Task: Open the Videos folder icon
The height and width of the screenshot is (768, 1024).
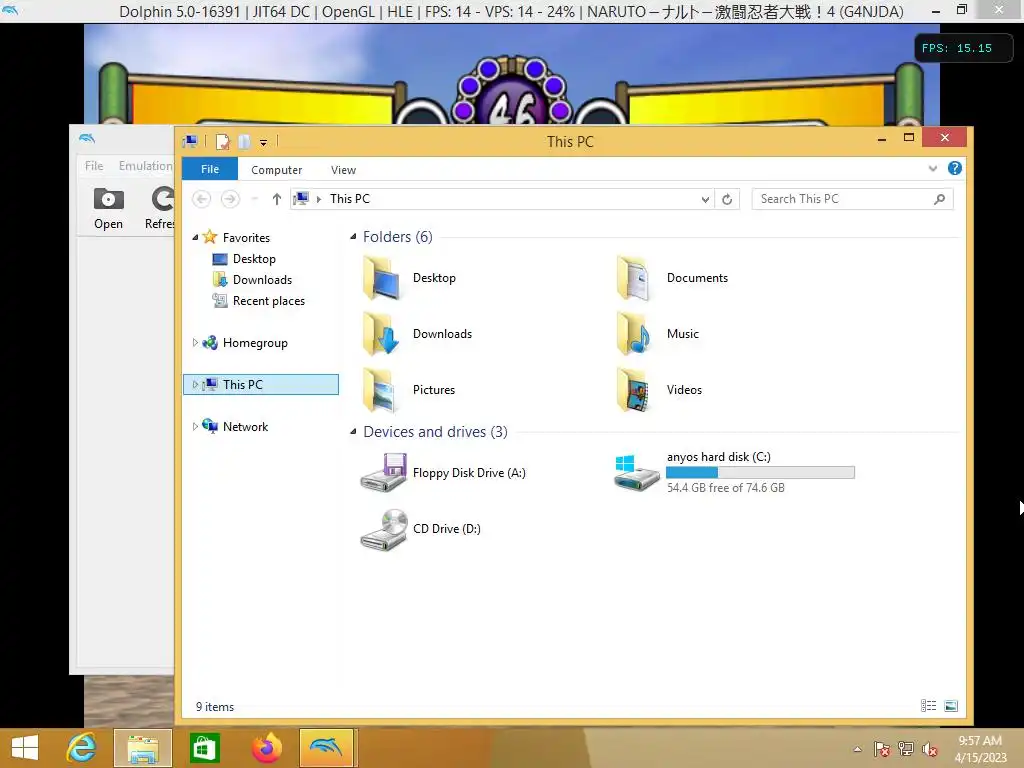Action: click(634, 390)
